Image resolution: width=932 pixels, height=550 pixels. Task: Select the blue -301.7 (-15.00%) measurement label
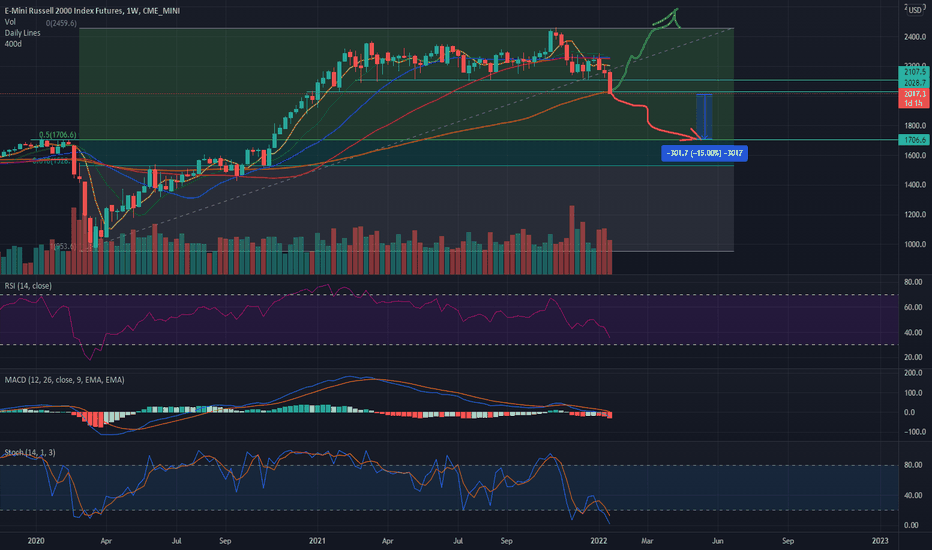click(704, 153)
